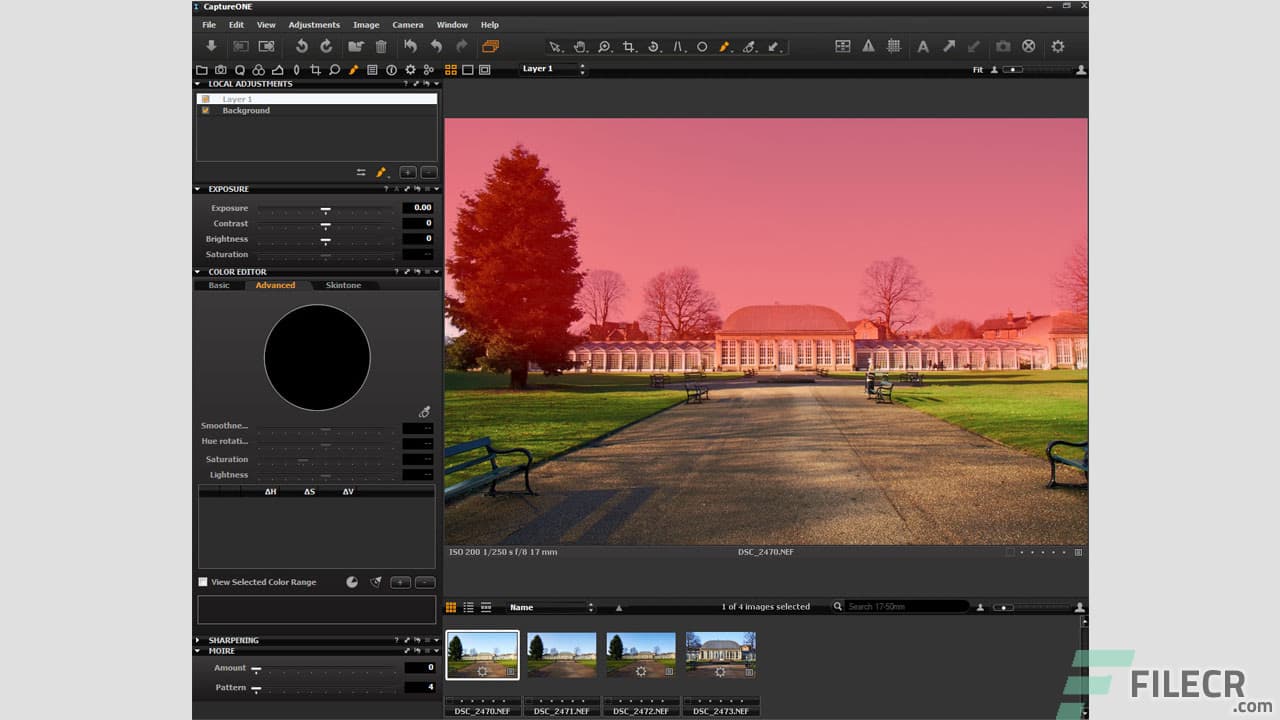This screenshot has width=1280, height=720.
Task: Switch to the Skintone tab
Action: (x=343, y=285)
